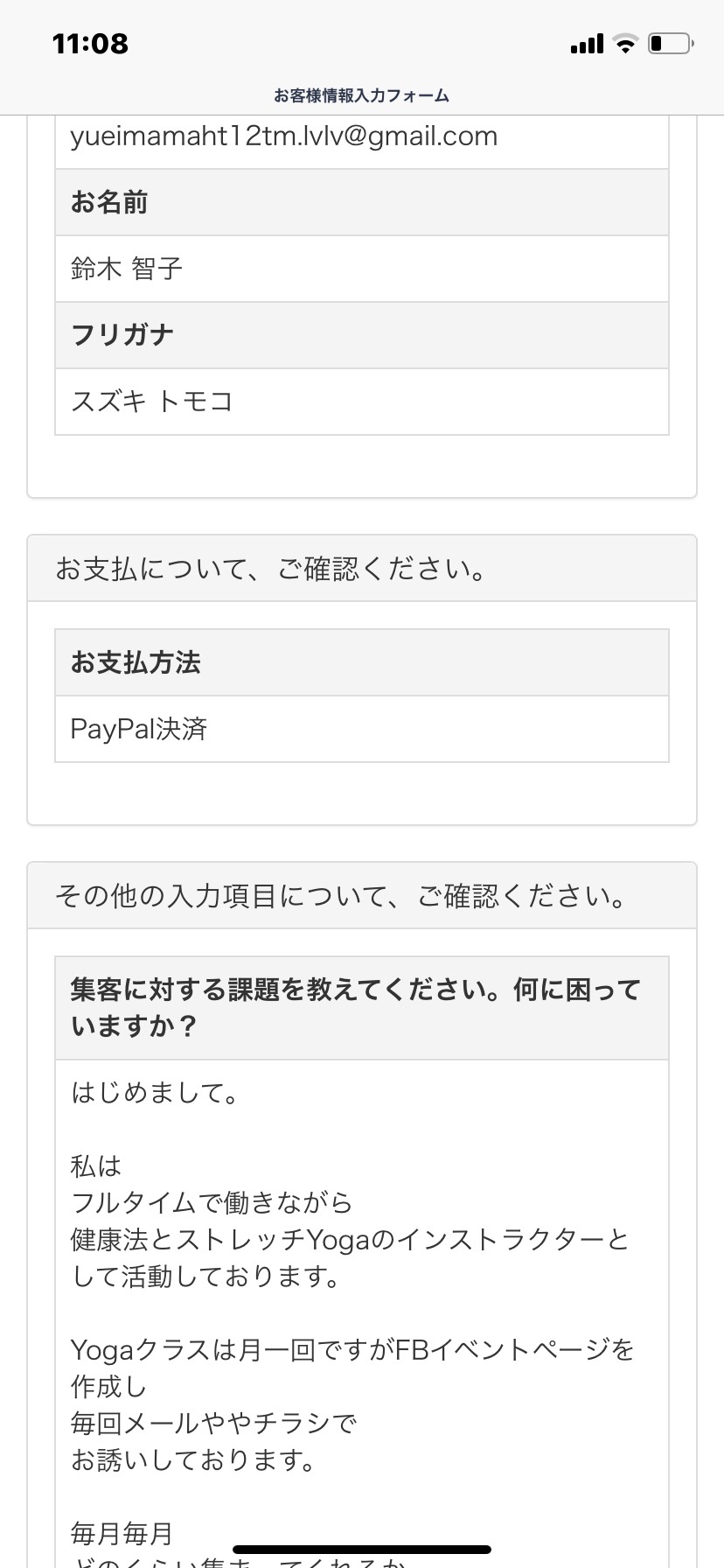Tap the Wi-Fi status icon
This screenshot has width=724, height=1568.
click(x=626, y=44)
